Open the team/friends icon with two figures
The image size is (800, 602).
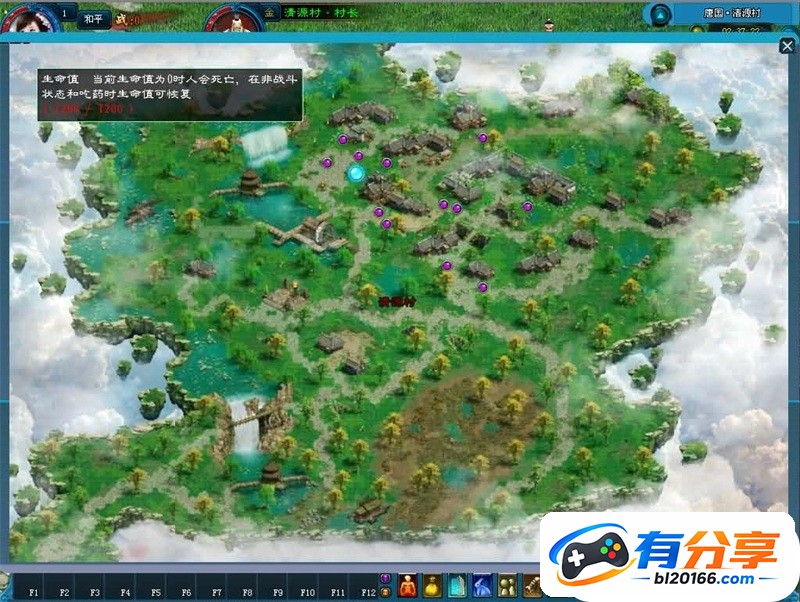pyautogui.click(x=507, y=585)
